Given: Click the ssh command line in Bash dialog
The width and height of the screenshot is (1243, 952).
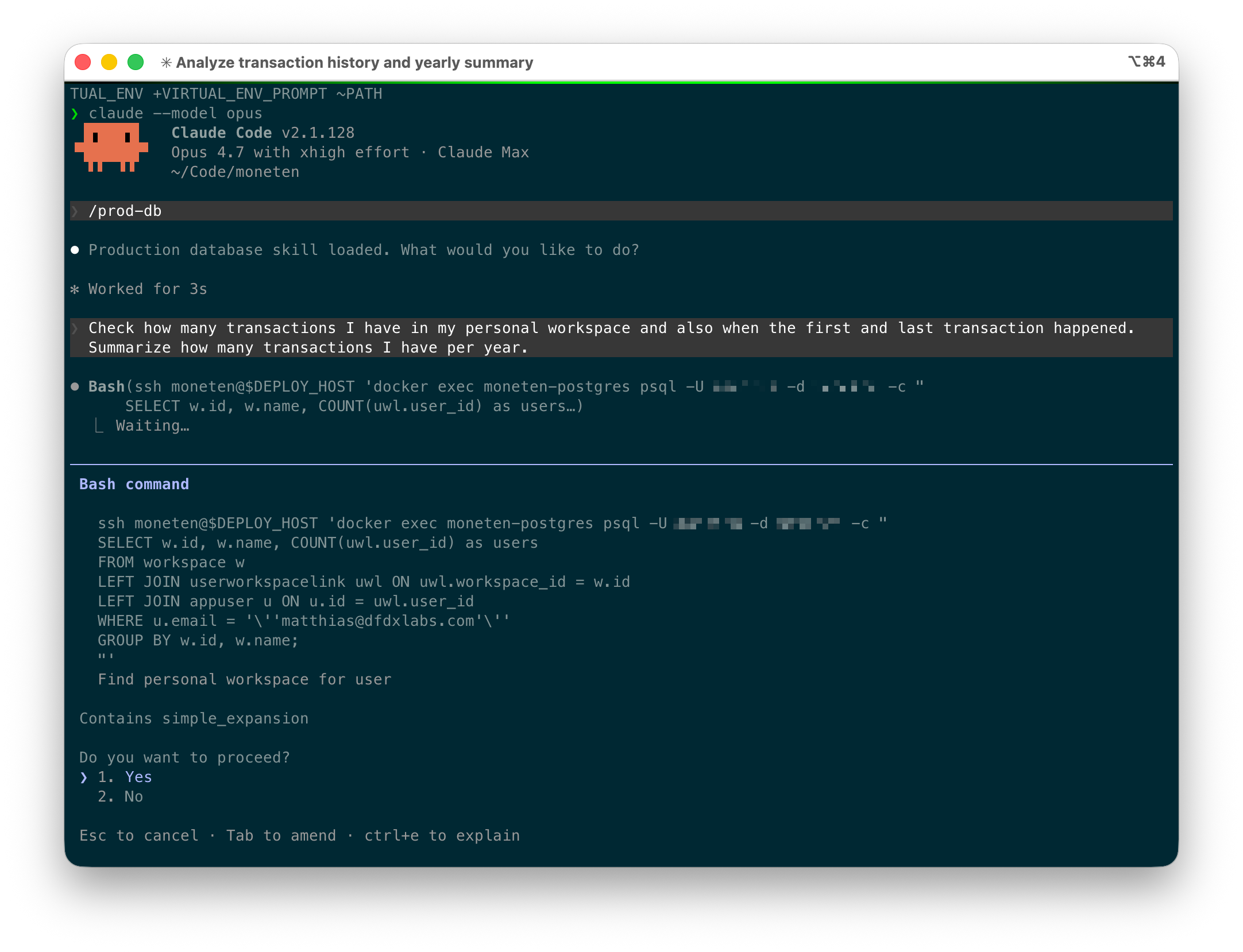Looking at the screenshot, I should point(492,523).
